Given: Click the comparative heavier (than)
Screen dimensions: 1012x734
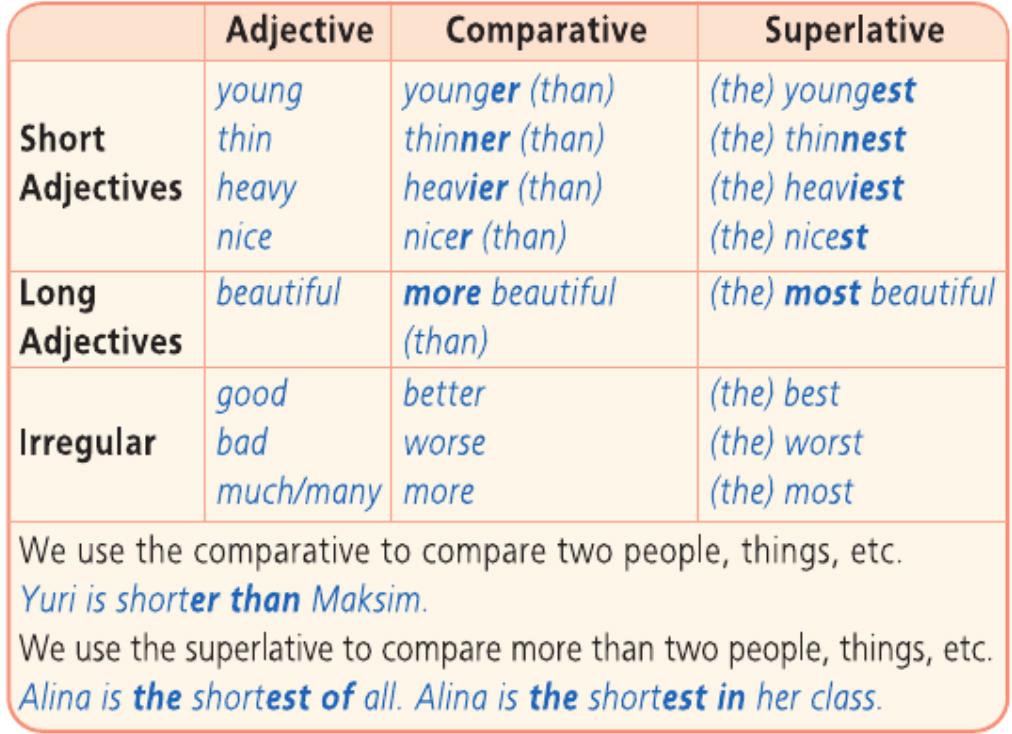Looking at the screenshot, I should (x=503, y=189).
